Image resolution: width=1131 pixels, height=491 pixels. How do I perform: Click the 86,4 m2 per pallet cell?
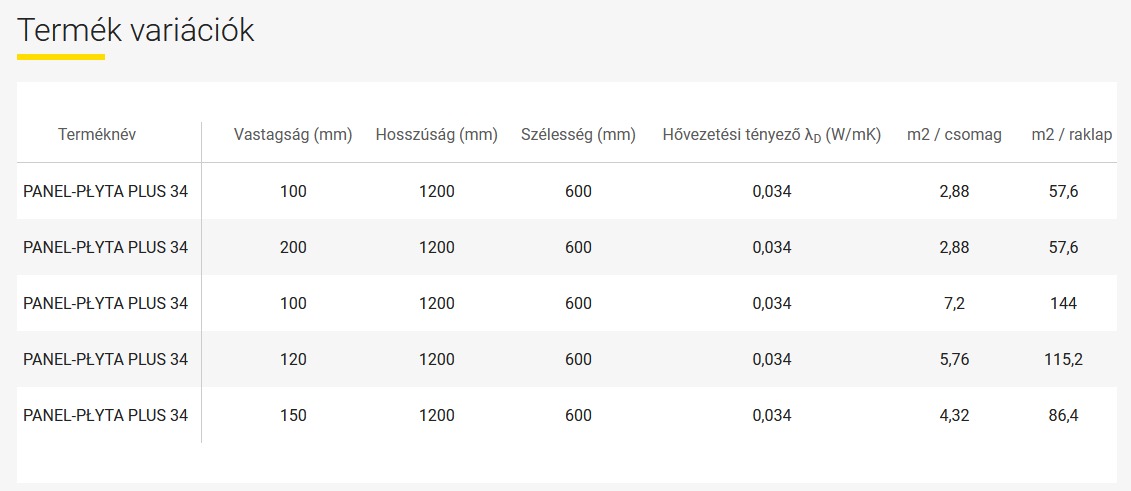(x=1064, y=415)
